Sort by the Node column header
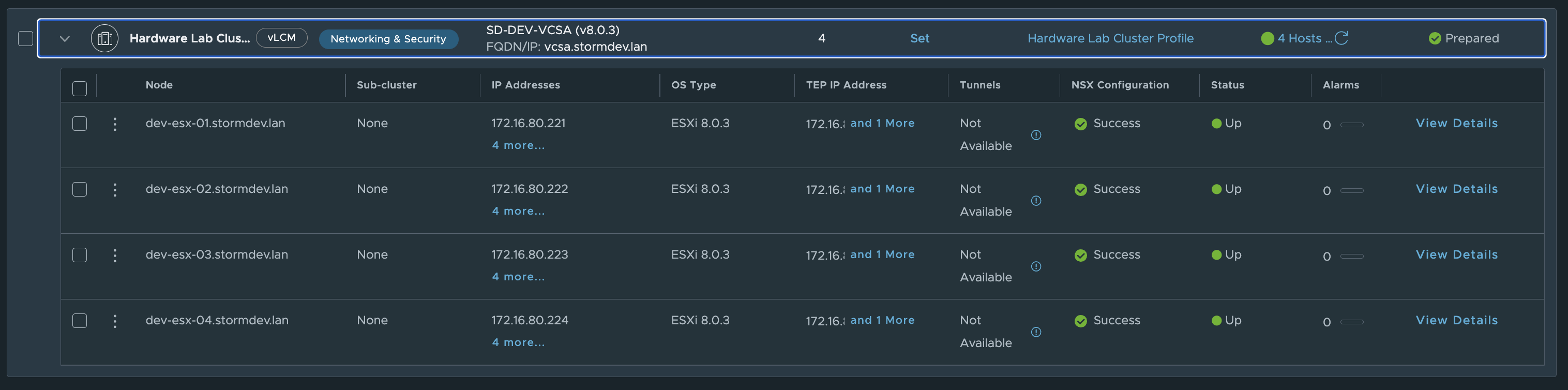 (x=159, y=85)
